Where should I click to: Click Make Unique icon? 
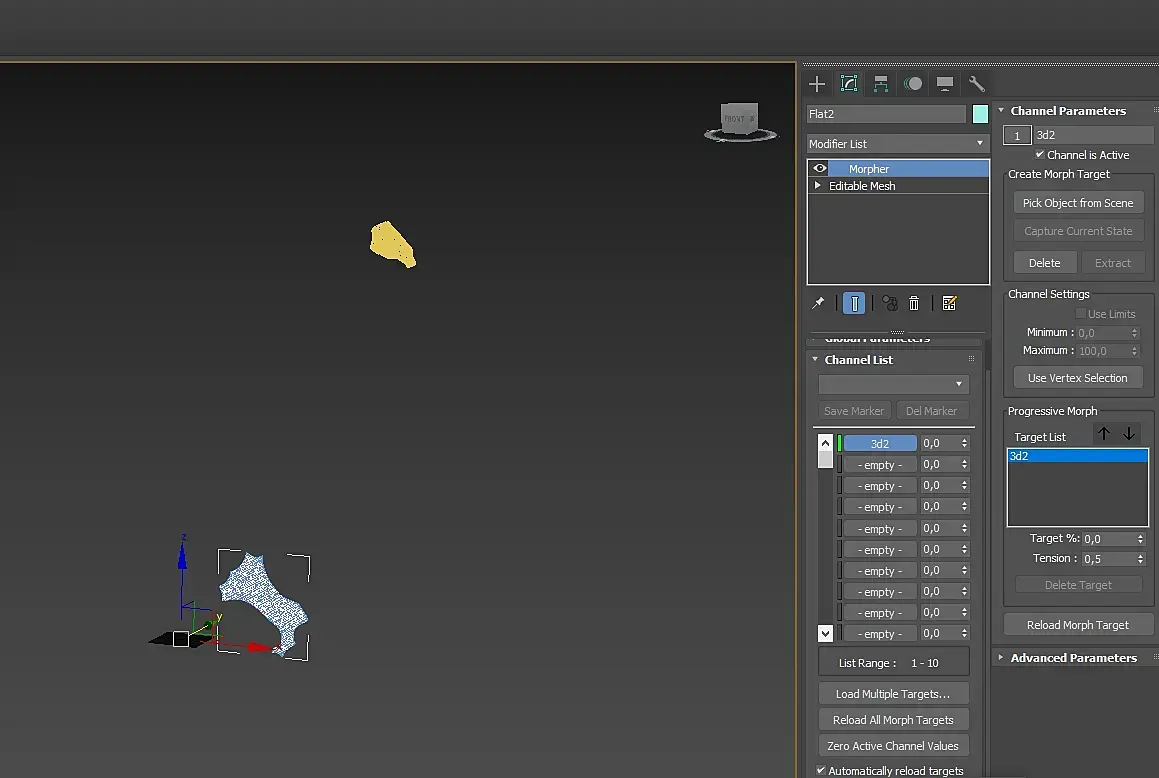[890, 303]
